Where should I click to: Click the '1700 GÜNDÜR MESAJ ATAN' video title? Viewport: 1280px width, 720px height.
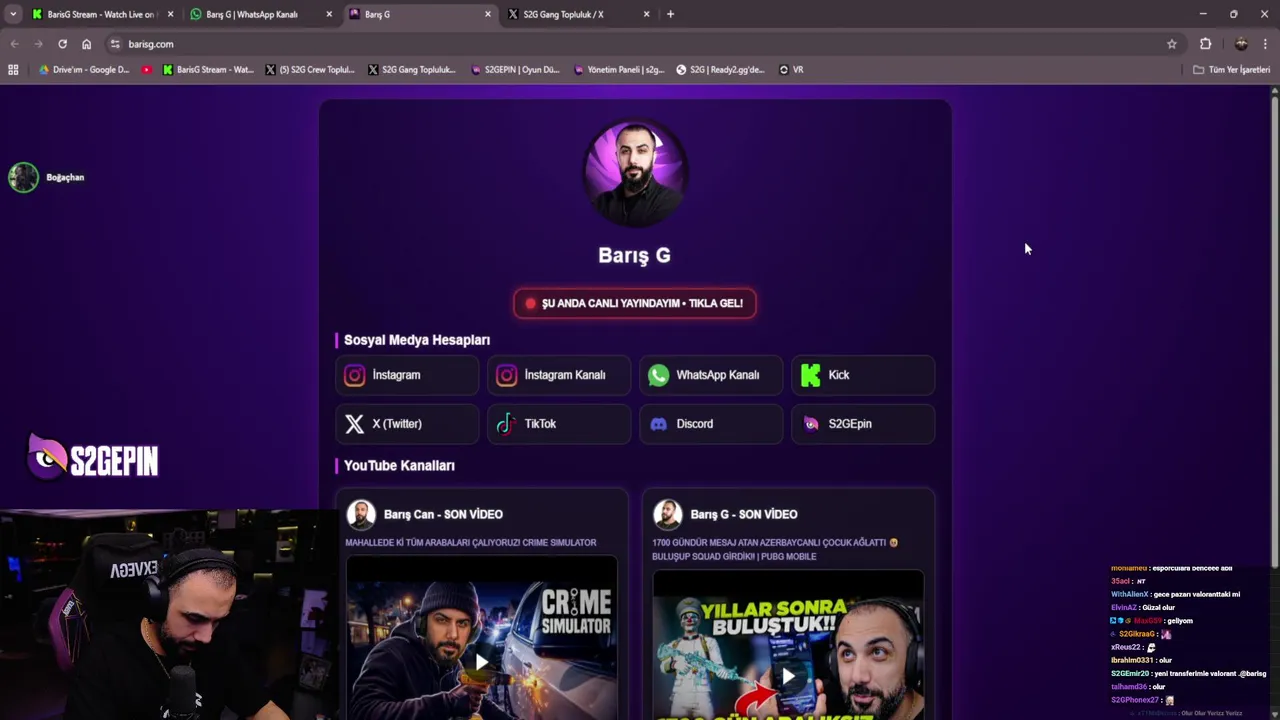tap(775, 549)
